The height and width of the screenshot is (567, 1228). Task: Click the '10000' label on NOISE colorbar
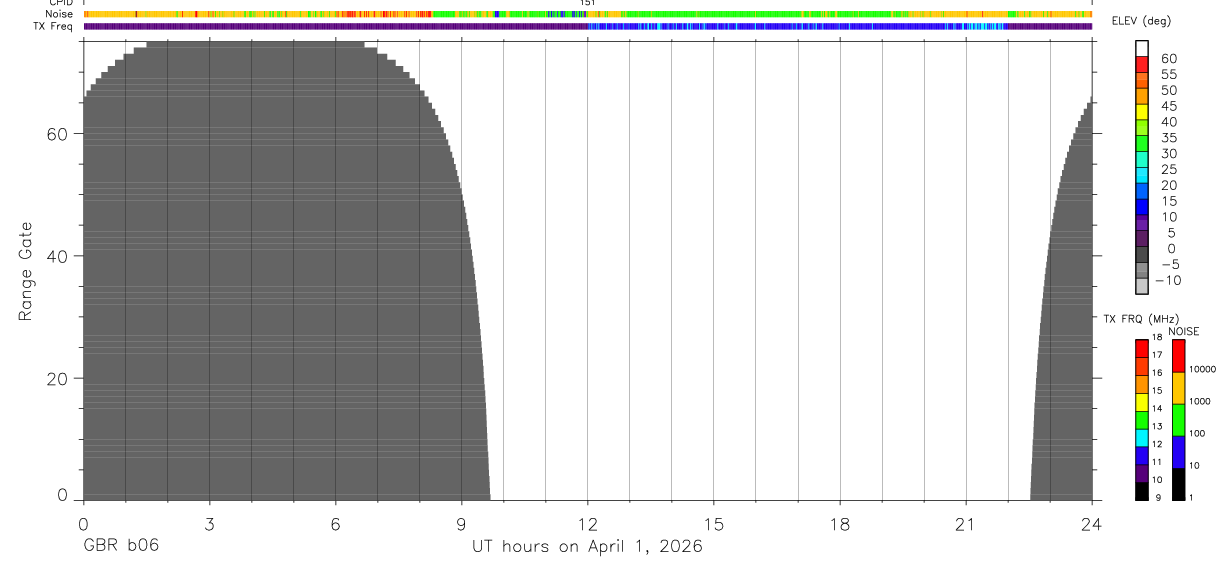[1202, 369]
